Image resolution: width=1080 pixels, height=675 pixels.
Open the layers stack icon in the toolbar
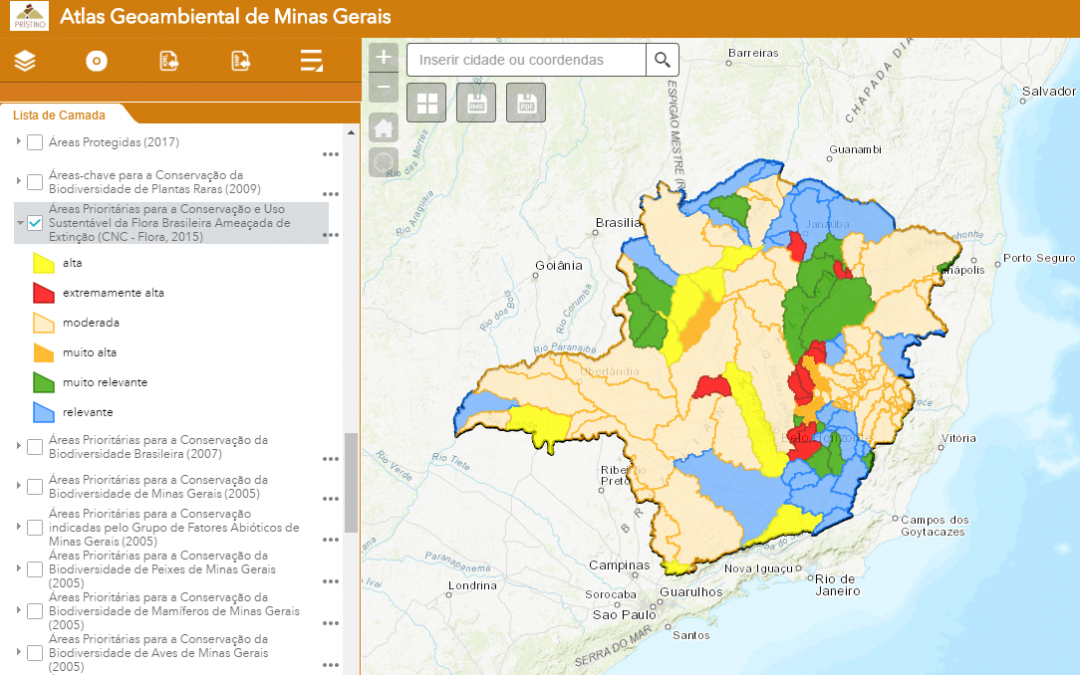(x=25, y=61)
